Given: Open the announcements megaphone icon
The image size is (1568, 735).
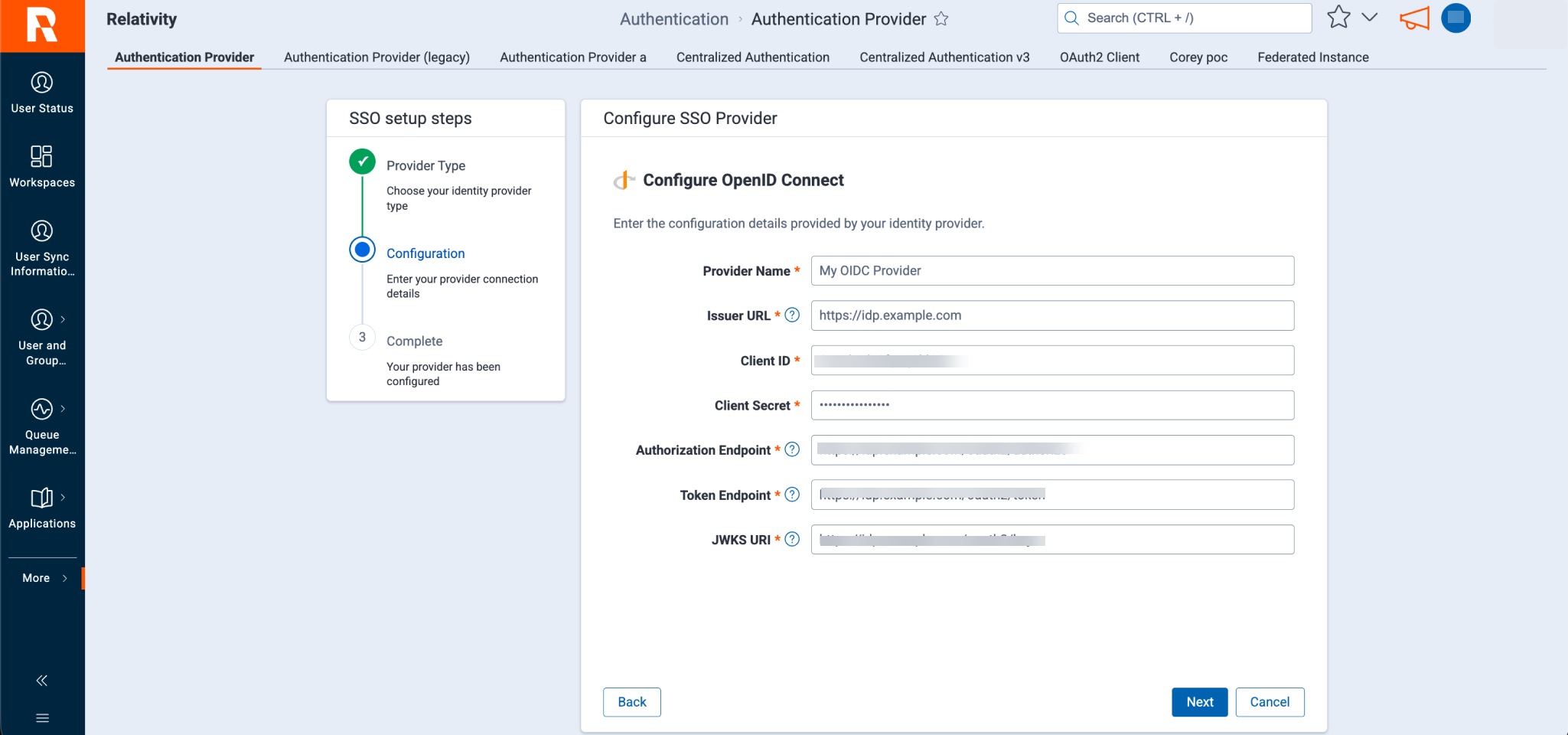Looking at the screenshot, I should (x=1414, y=18).
